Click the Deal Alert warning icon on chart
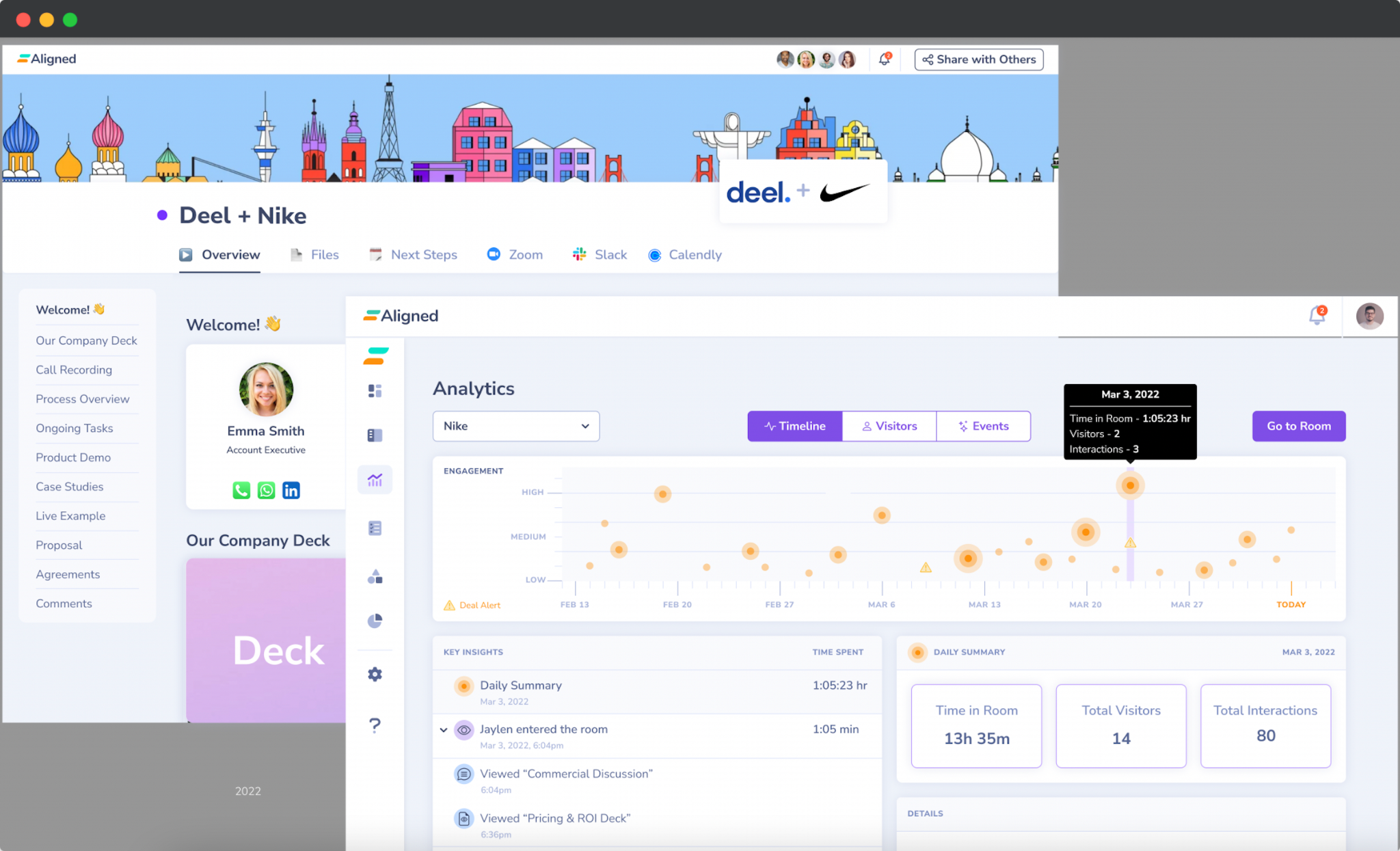Viewport: 1400px width, 851px height. click(449, 604)
